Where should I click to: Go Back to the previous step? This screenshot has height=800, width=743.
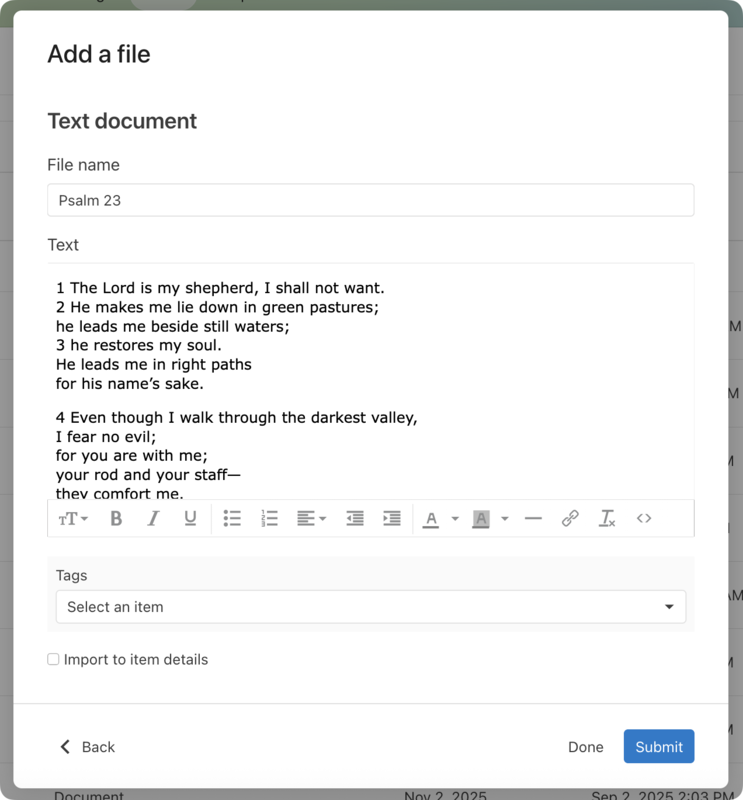point(87,746)
